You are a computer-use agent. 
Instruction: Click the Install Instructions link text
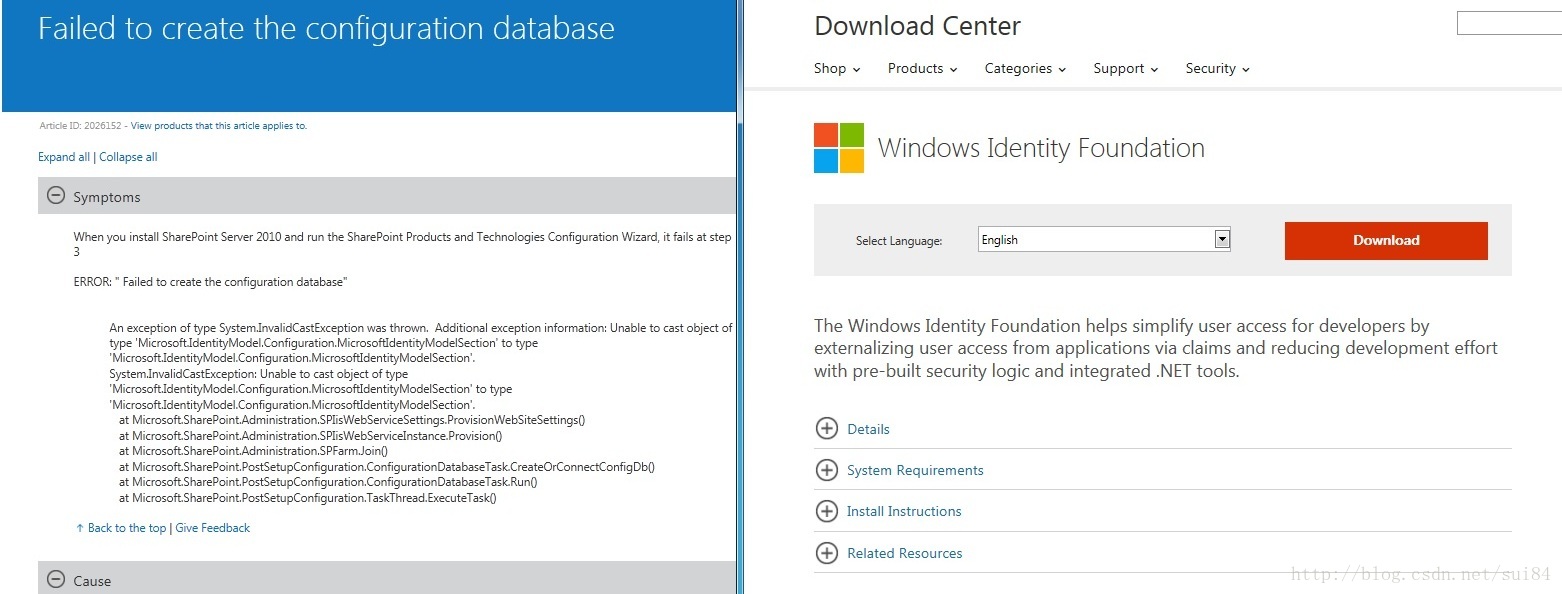tap(904, 511)
